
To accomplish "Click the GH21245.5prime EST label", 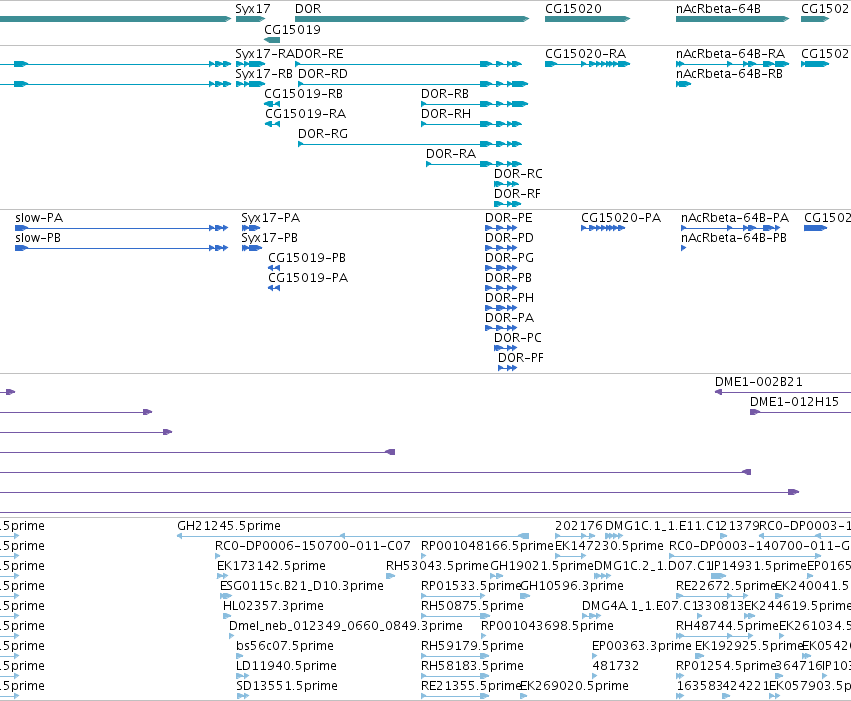I will [x=228, y=526].
